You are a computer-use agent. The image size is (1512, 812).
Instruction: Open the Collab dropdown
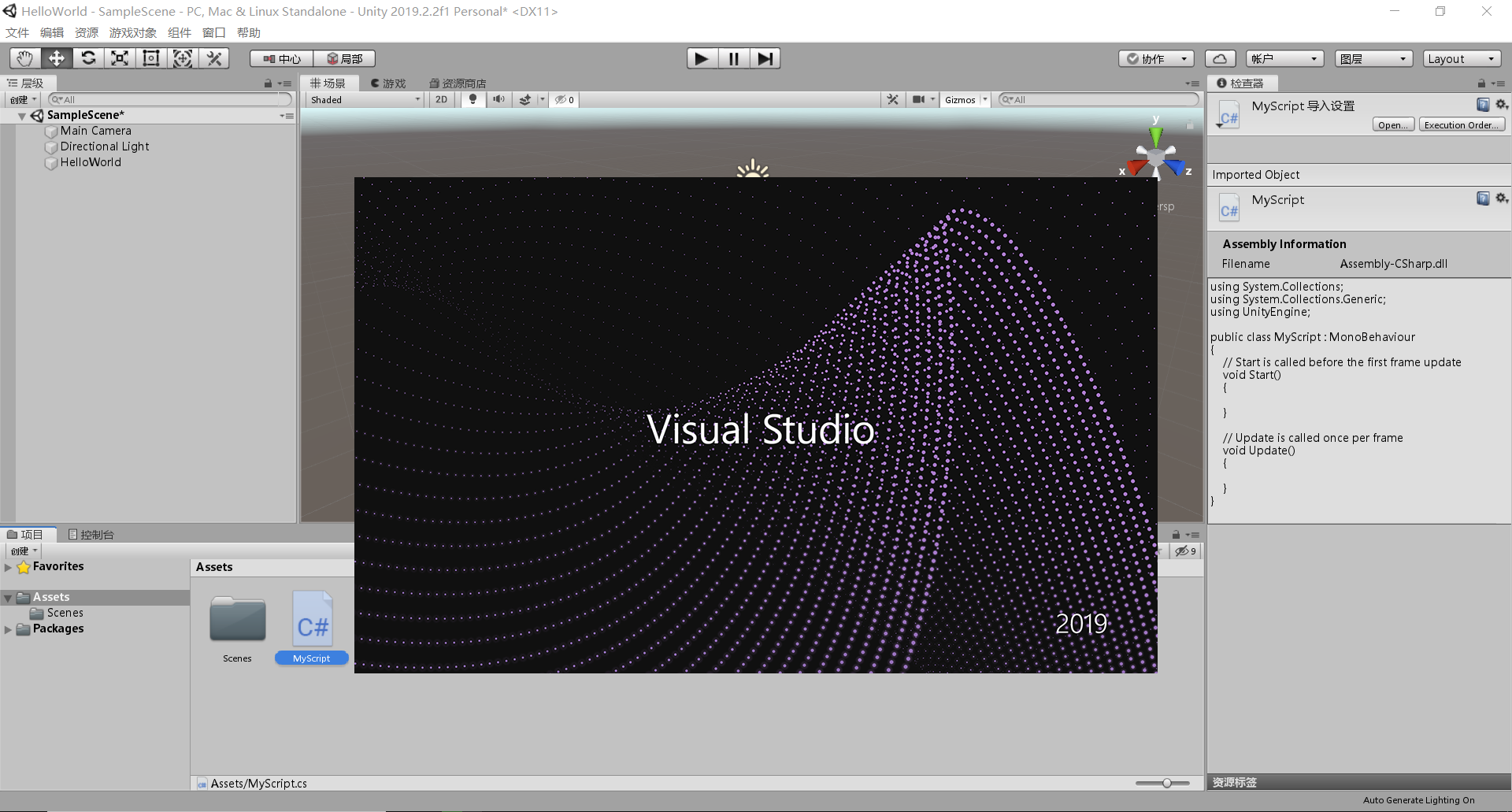pos(1156,59)
